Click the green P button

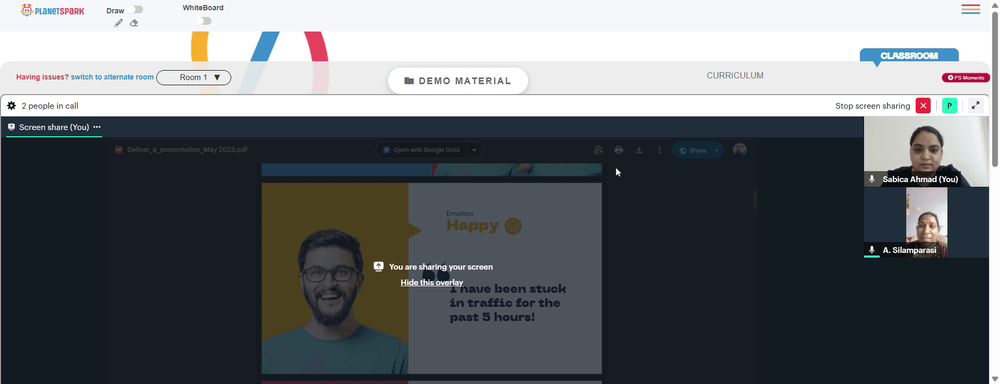coord(950,106)
